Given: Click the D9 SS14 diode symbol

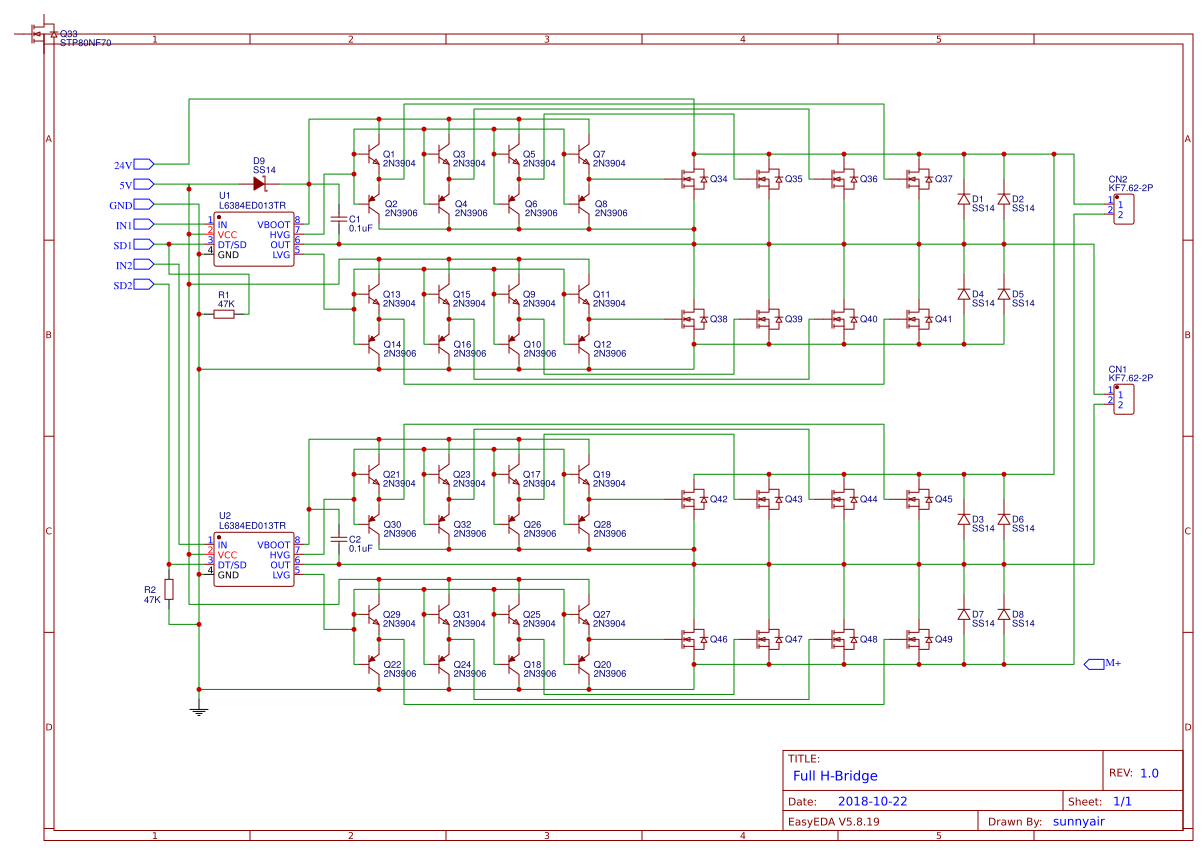Looking at the screenshot, I should point(259,184).
